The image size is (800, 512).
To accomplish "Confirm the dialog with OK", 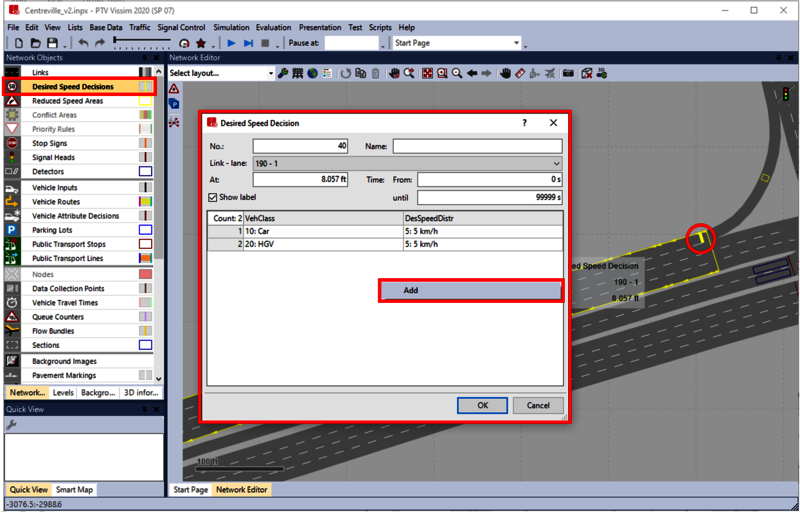I will point(482,405).
